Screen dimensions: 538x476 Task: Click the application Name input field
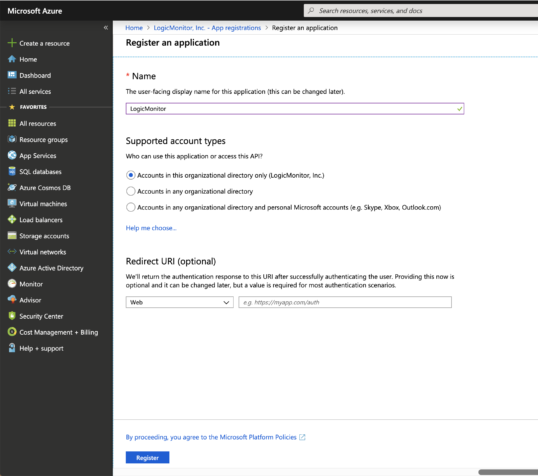coord(295,109)
